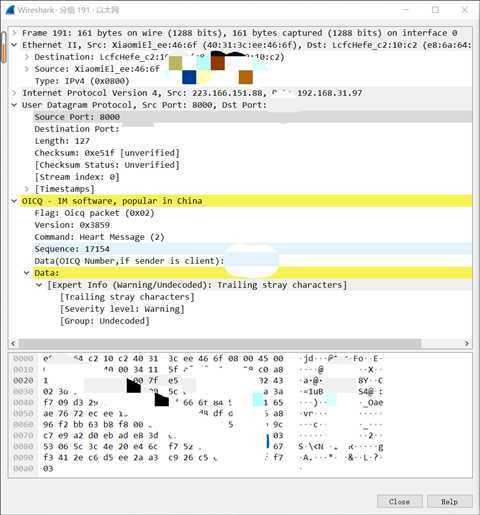
Task: Click the Close button
Action: pyautogui.click(x=399, y=501)
